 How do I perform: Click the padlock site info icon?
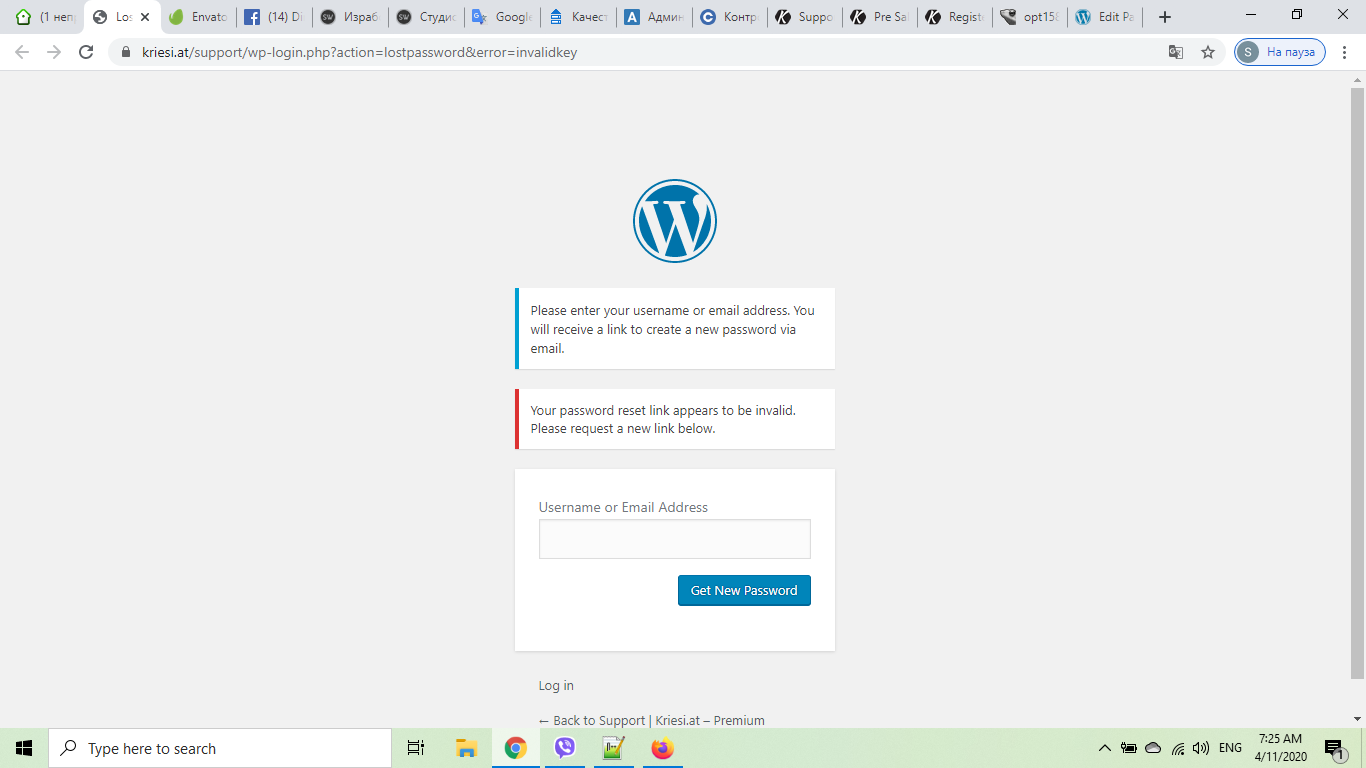pyautogui.click(x=126, y=52)
